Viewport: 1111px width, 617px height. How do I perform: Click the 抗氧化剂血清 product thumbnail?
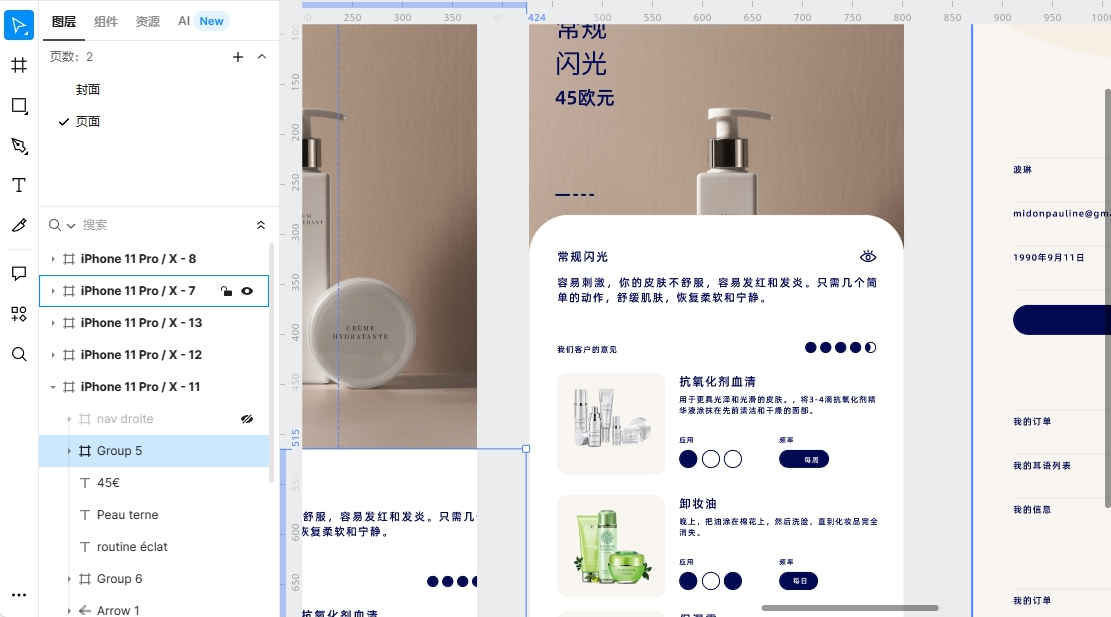(x=611, y=424)
